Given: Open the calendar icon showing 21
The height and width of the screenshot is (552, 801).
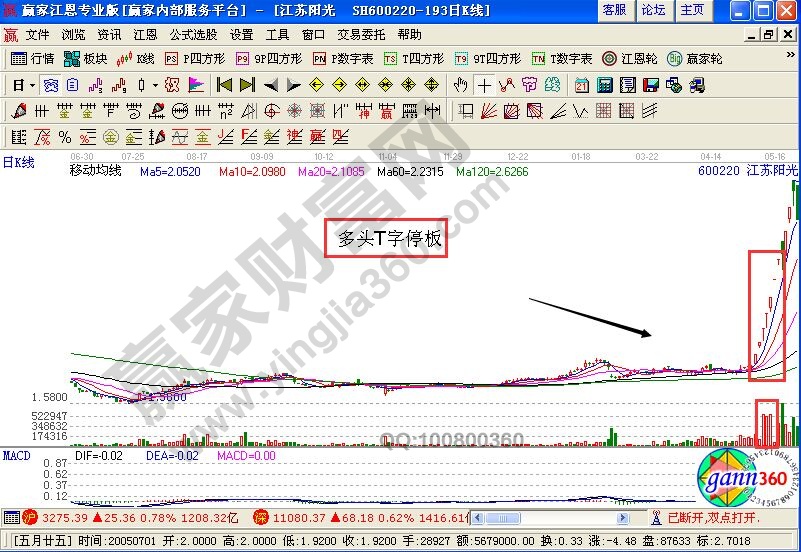Looking at the screenshot, I should pos(583,85).
